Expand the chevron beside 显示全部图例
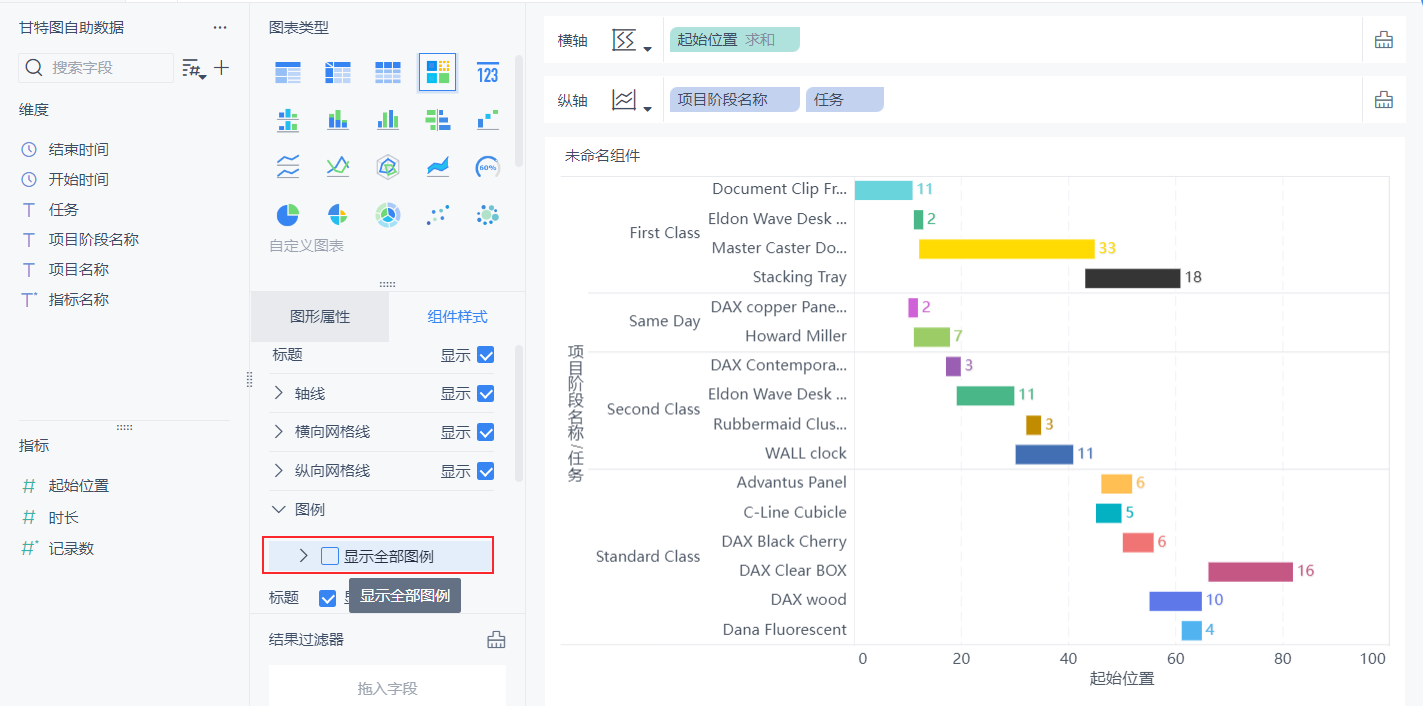Screen dimensions: 1423x706 tap(304, 556)
